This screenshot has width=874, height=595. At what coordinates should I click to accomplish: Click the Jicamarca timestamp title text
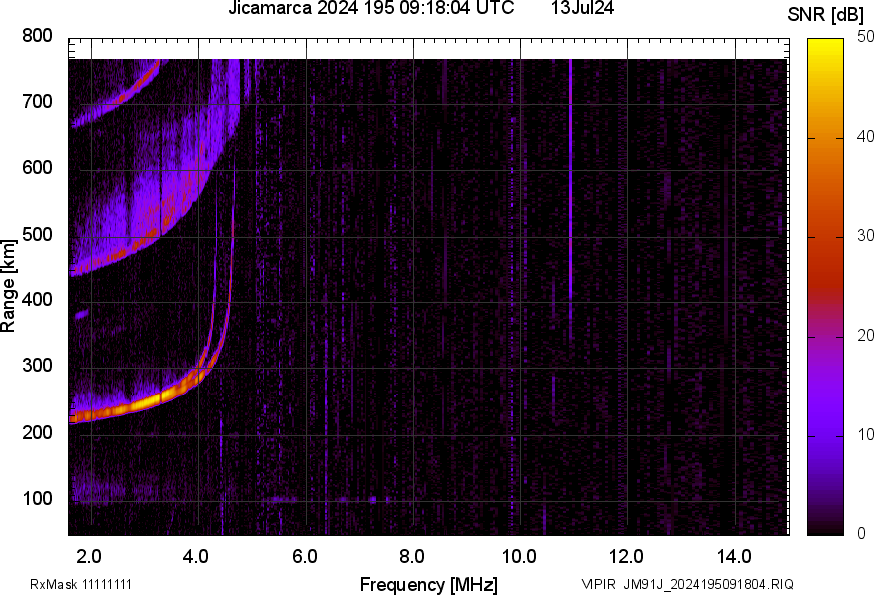click(371, 9)
